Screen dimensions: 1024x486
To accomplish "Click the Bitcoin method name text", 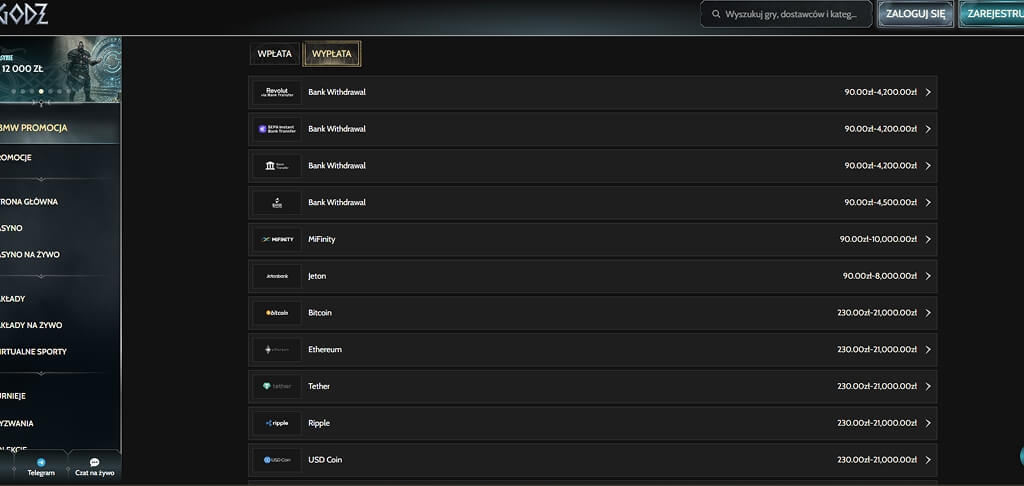I will (x=320, y=313).
